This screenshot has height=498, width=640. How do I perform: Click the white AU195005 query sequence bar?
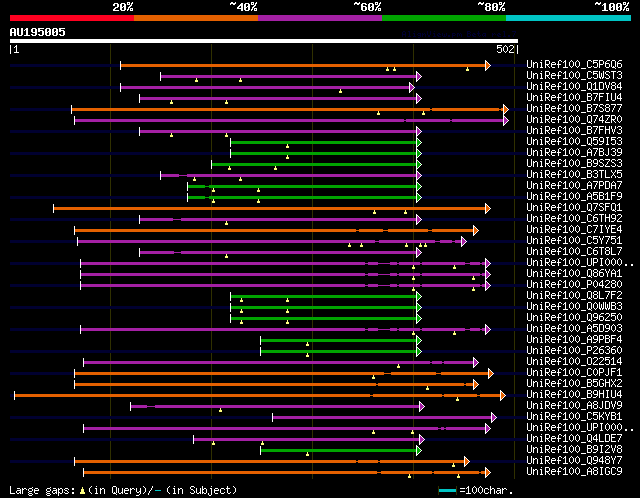(264, 41)
